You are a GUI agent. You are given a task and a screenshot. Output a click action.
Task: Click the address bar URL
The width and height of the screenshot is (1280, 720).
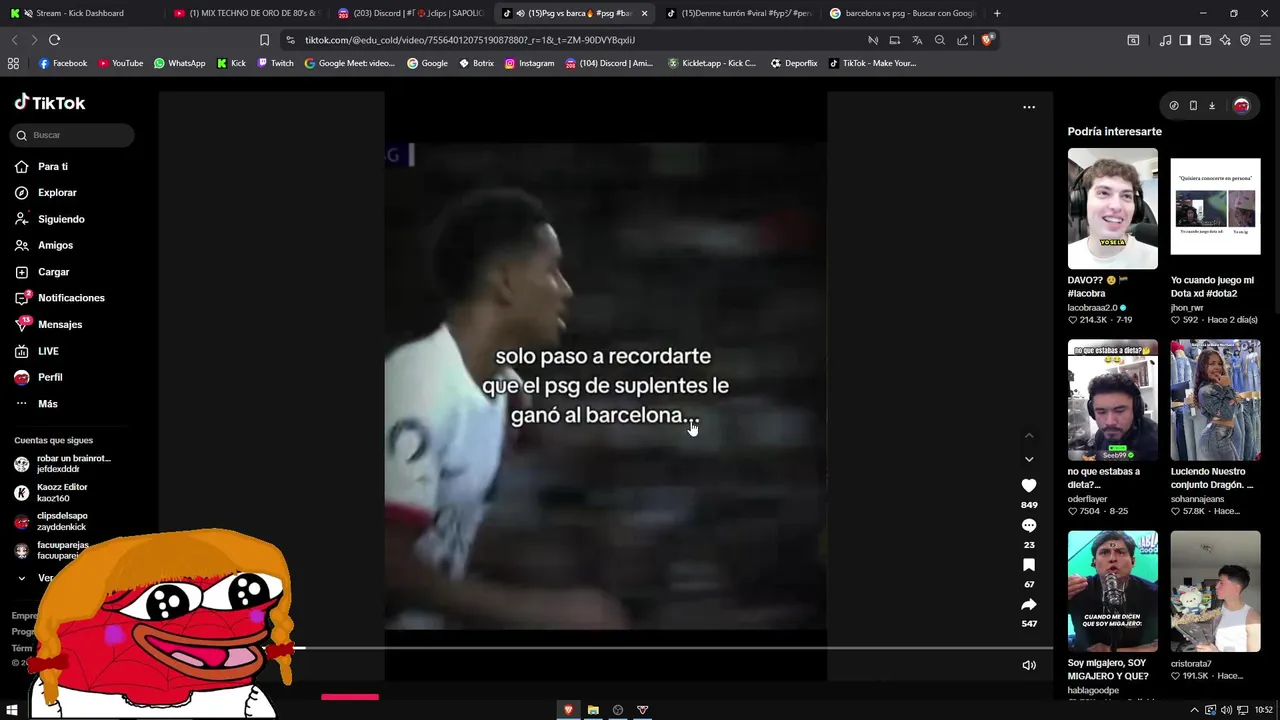470,40
